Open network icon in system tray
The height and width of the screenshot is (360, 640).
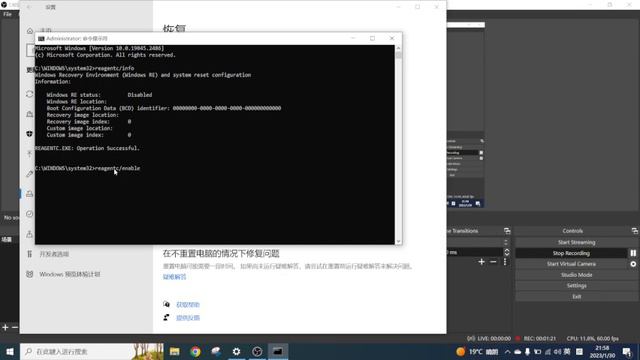tap(548, 351)
